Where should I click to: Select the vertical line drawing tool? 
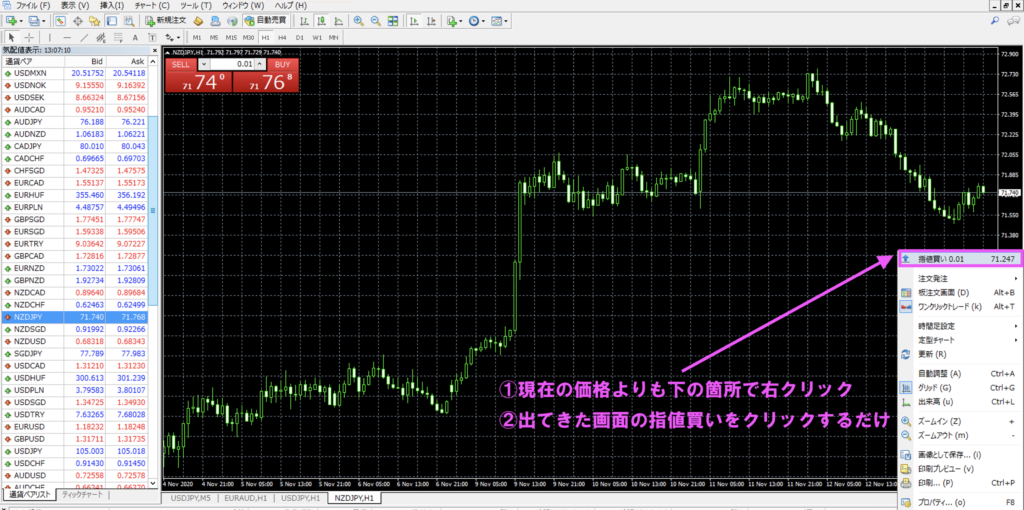[x=50, y=37]
